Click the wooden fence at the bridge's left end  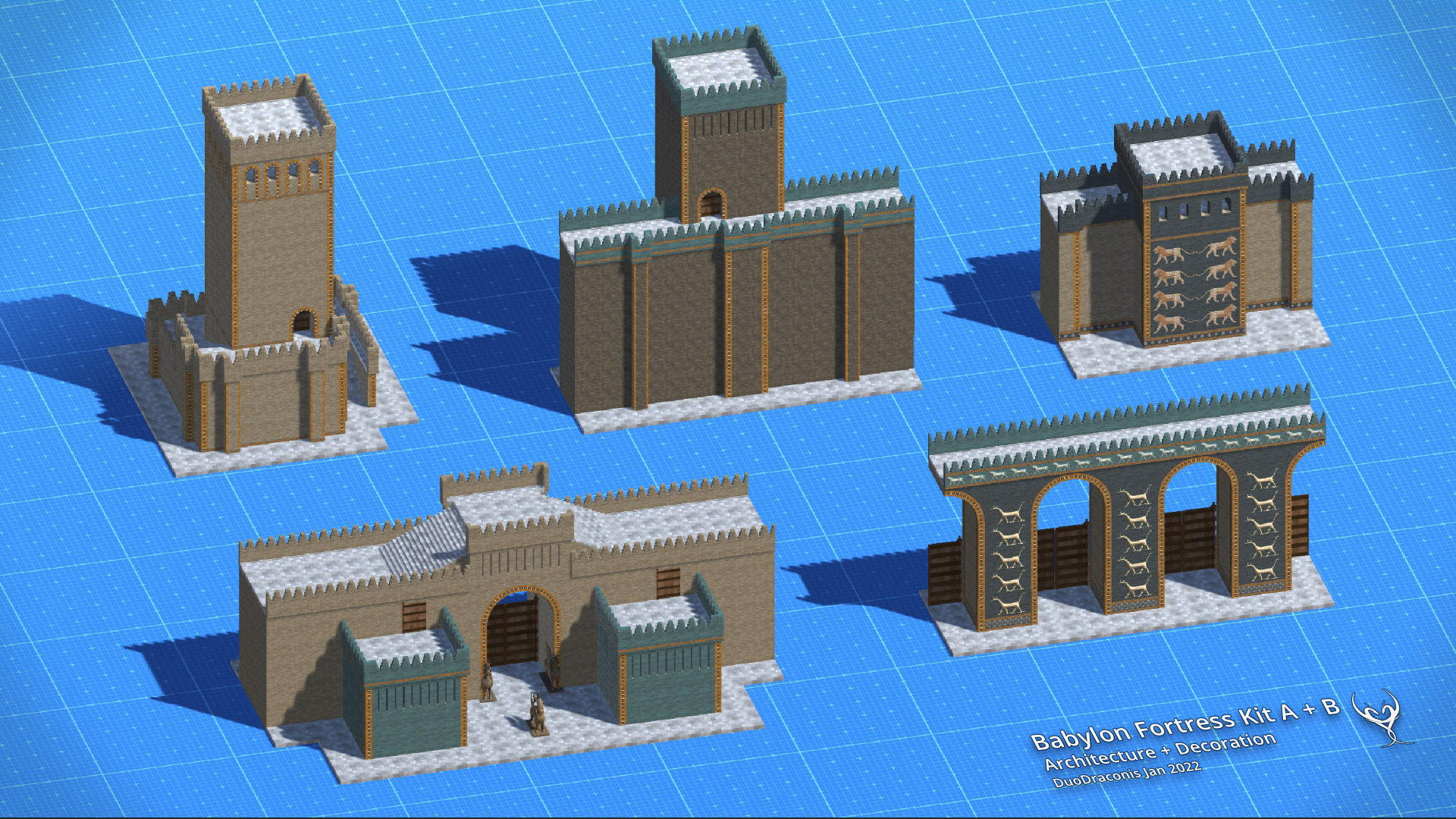945,573
